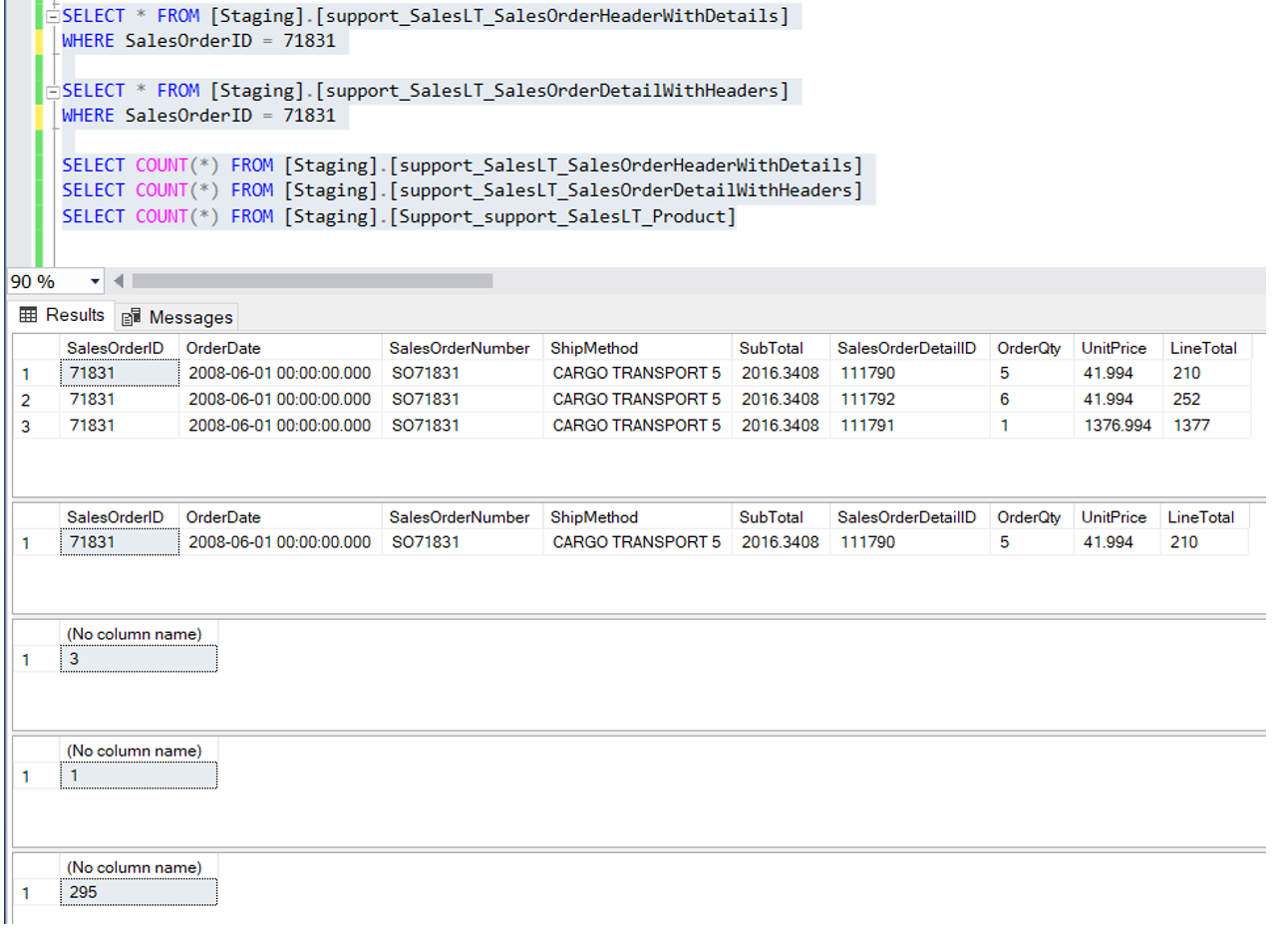
Task: Select the UnitPrice cell showing 1376.994
Action: [1117, 426]
